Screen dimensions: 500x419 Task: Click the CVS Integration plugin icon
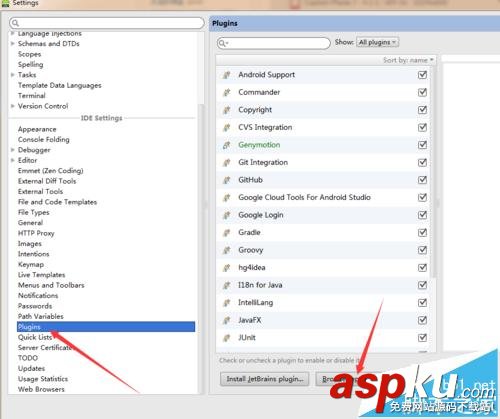(227, 127)
